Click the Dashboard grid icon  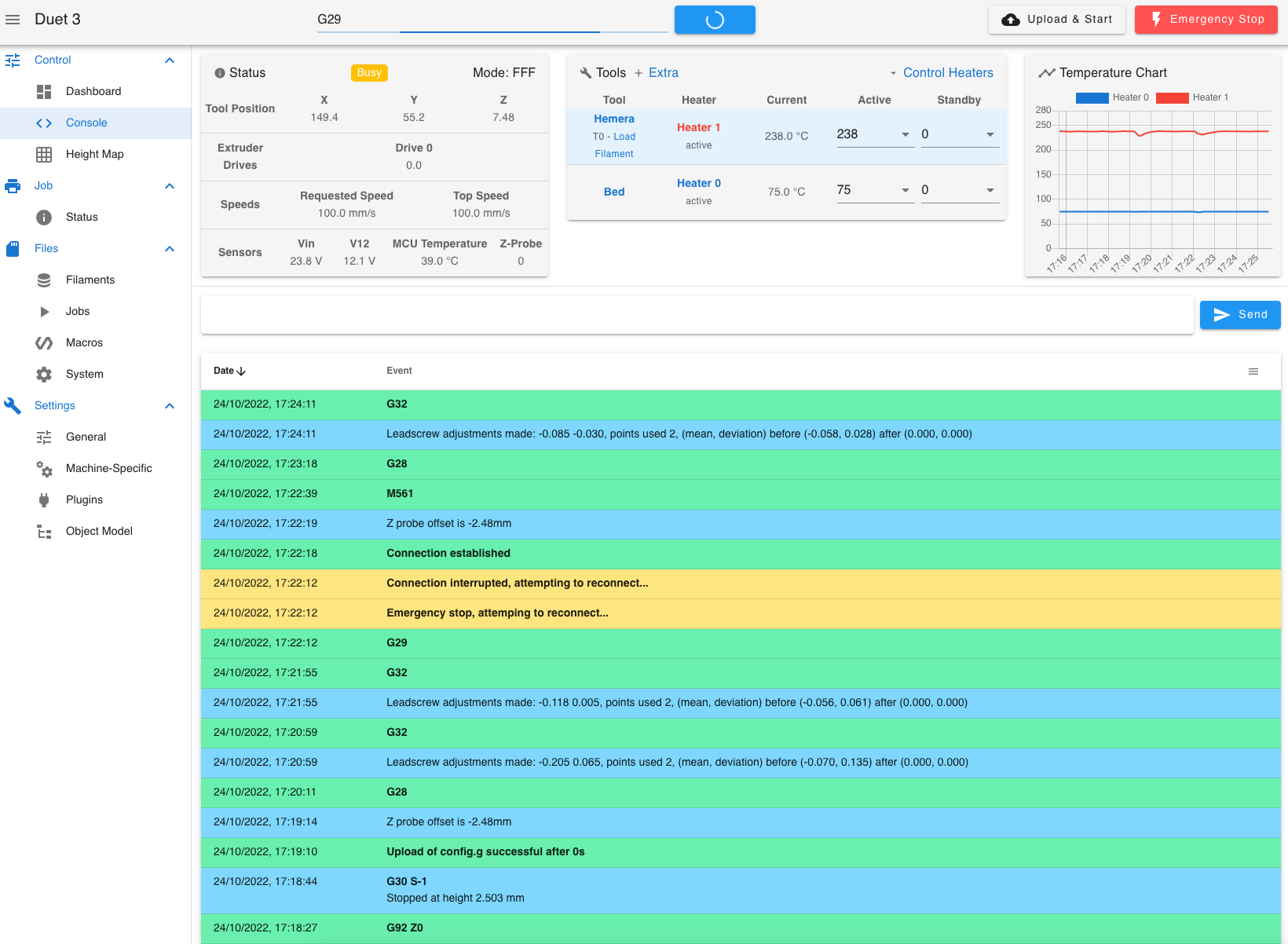tap(44, 91)
